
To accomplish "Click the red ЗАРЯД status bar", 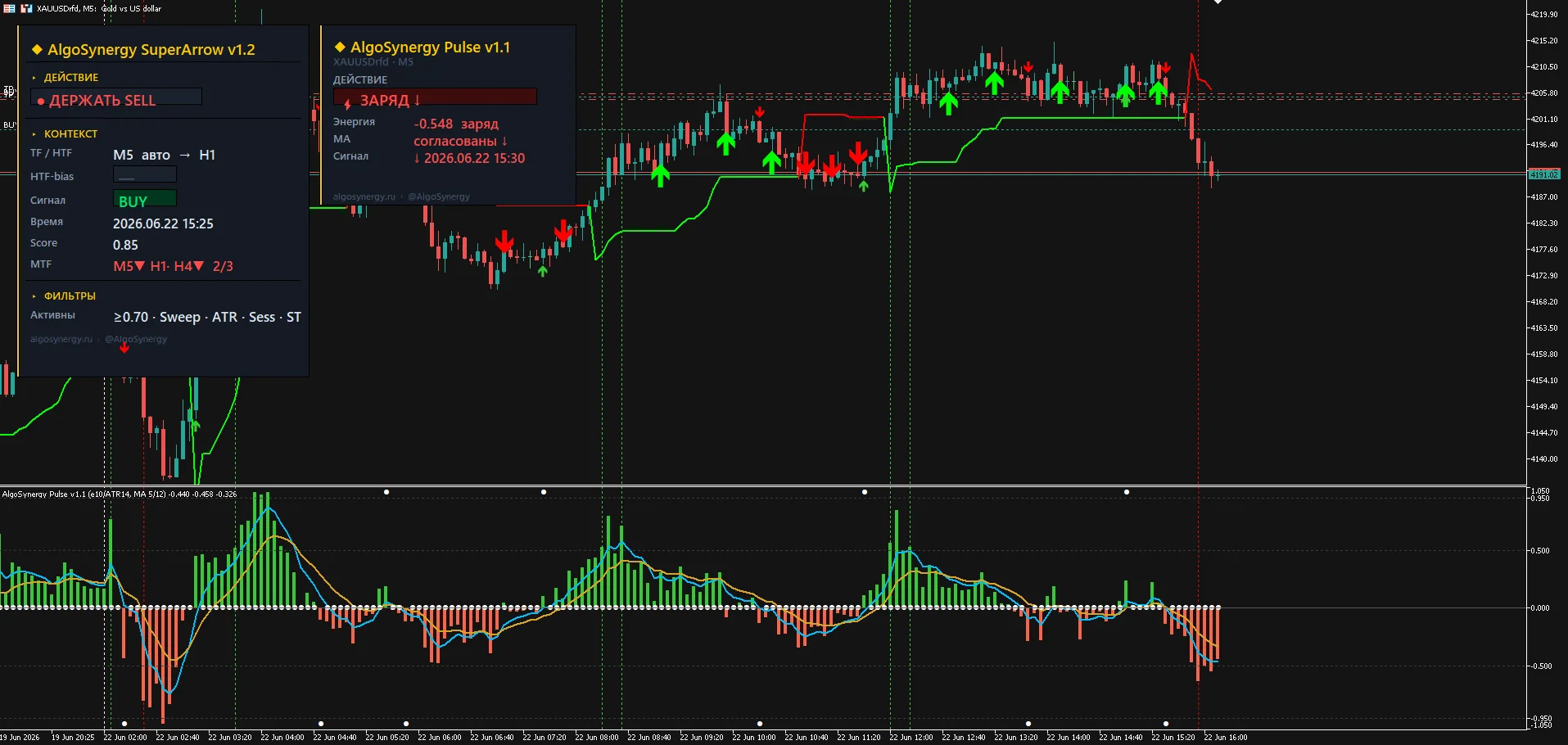I will click(435, 97).
